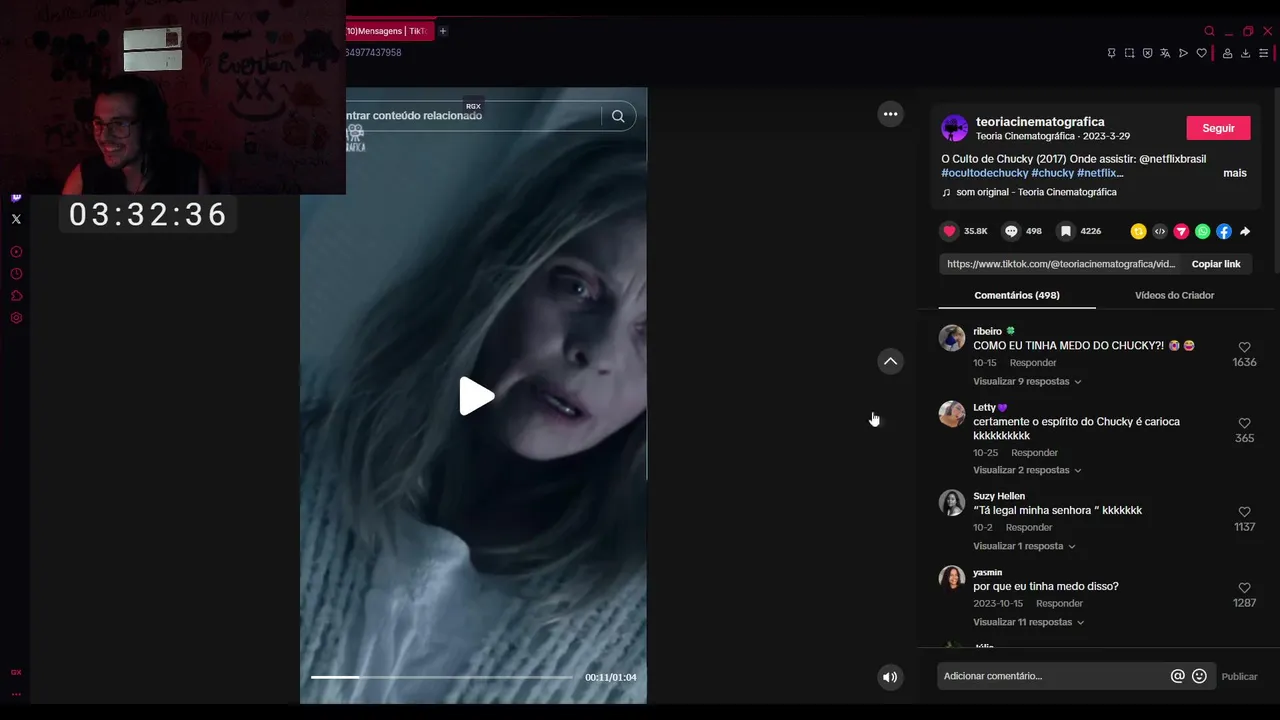Expand the description with 'mais'
1280x720 pixels.
point(1235,173)
